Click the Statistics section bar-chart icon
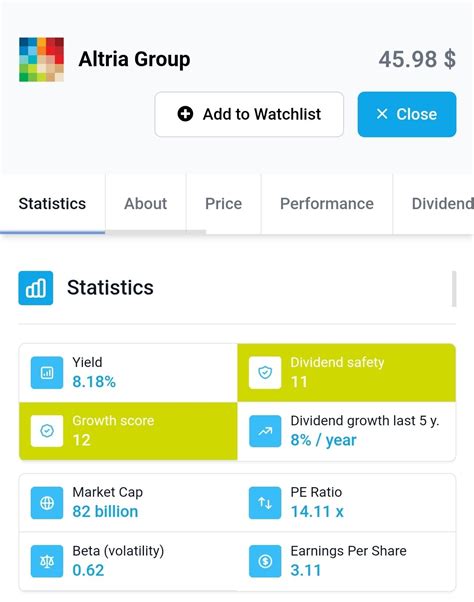This screenshot has width=474, height=602. point(36,288)
